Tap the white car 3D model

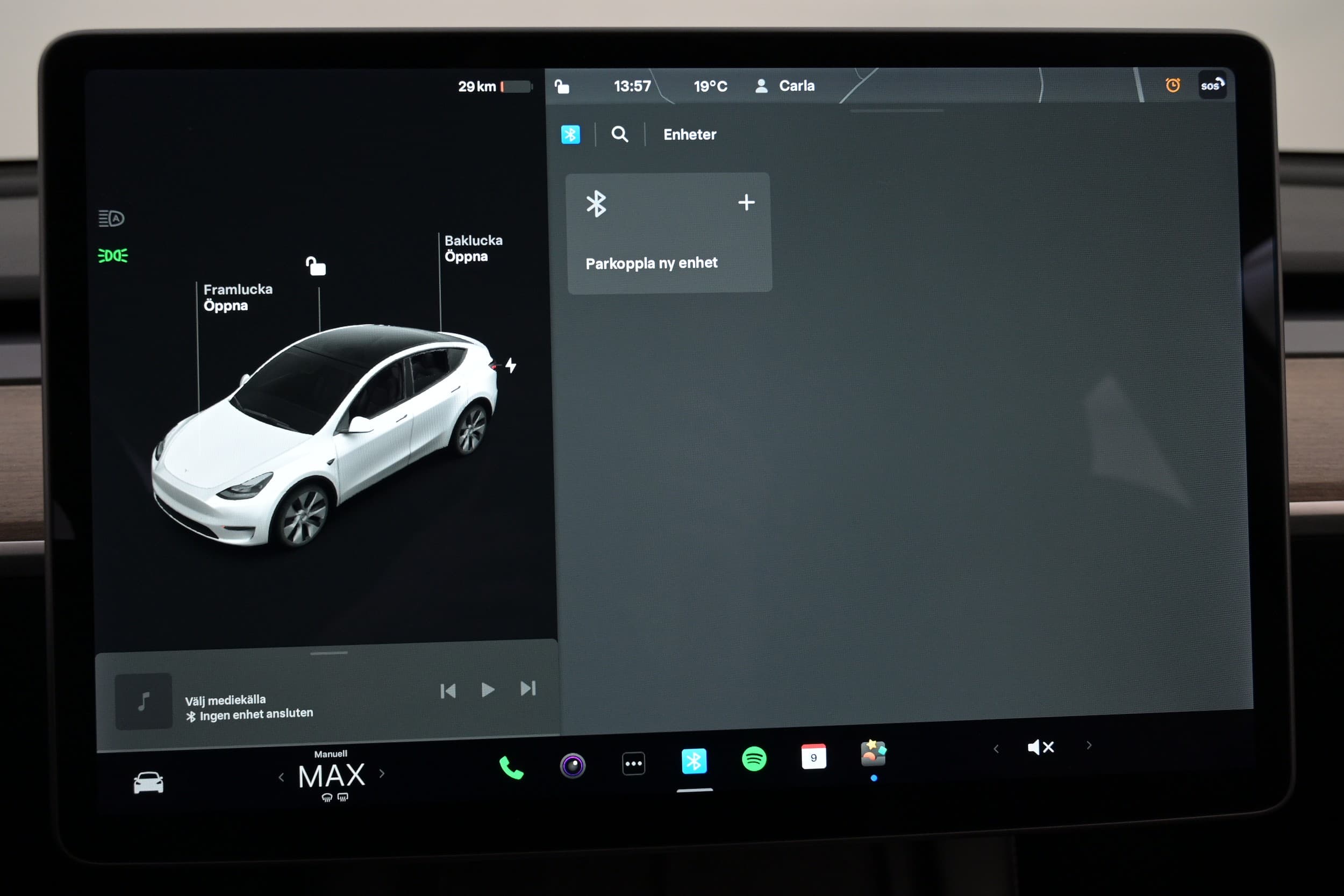326,434
